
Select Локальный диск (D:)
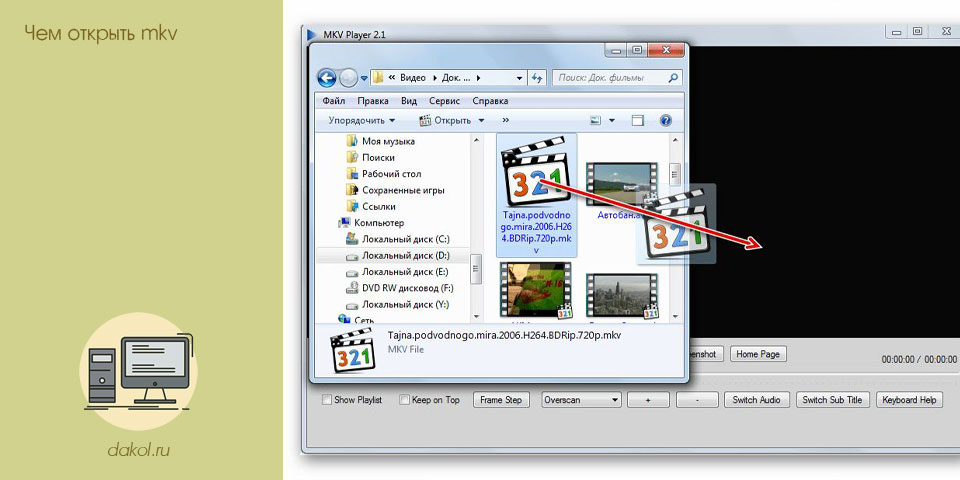[405, 255]
